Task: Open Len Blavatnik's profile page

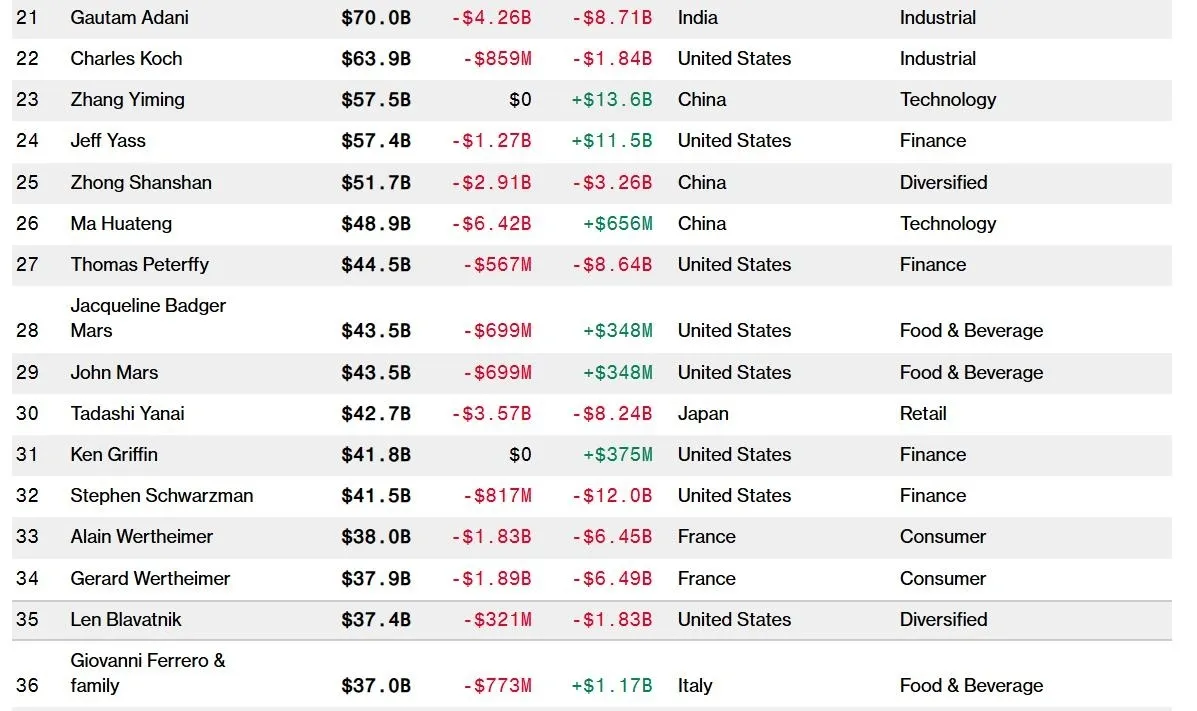Action: click(126, 619)
